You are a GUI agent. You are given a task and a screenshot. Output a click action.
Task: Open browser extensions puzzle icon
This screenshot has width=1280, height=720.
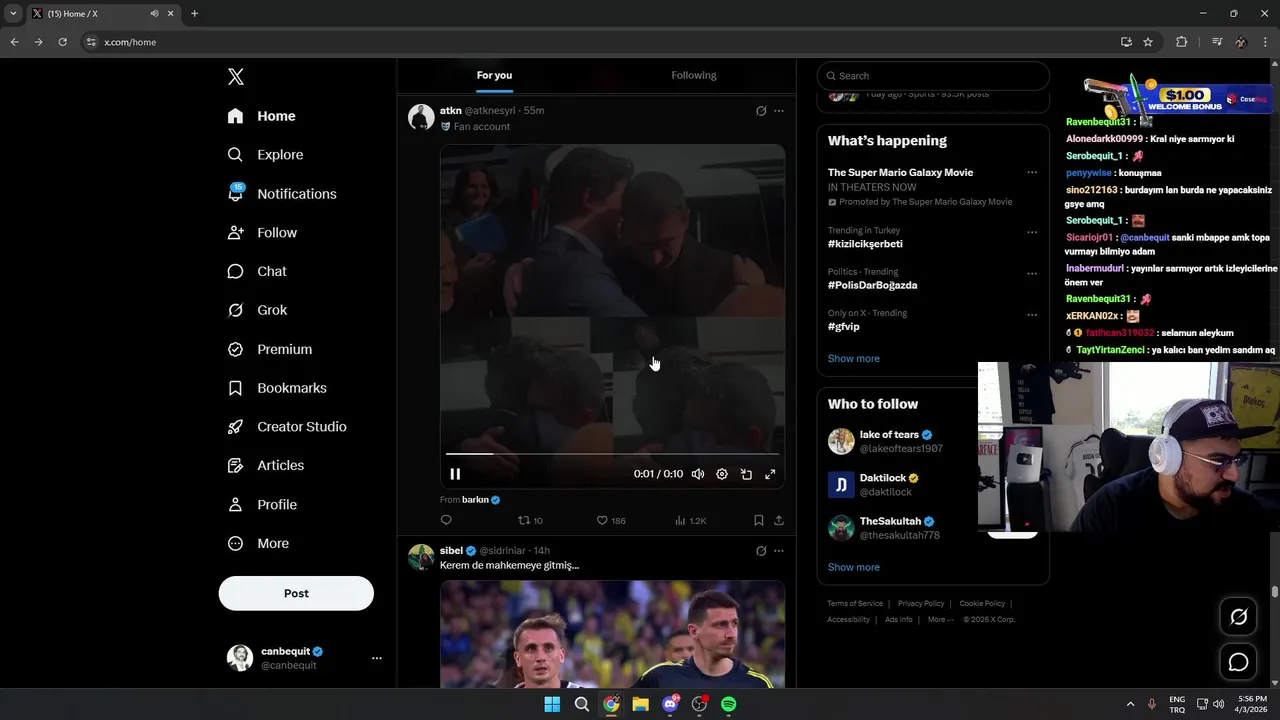[x=1181, y=42]
